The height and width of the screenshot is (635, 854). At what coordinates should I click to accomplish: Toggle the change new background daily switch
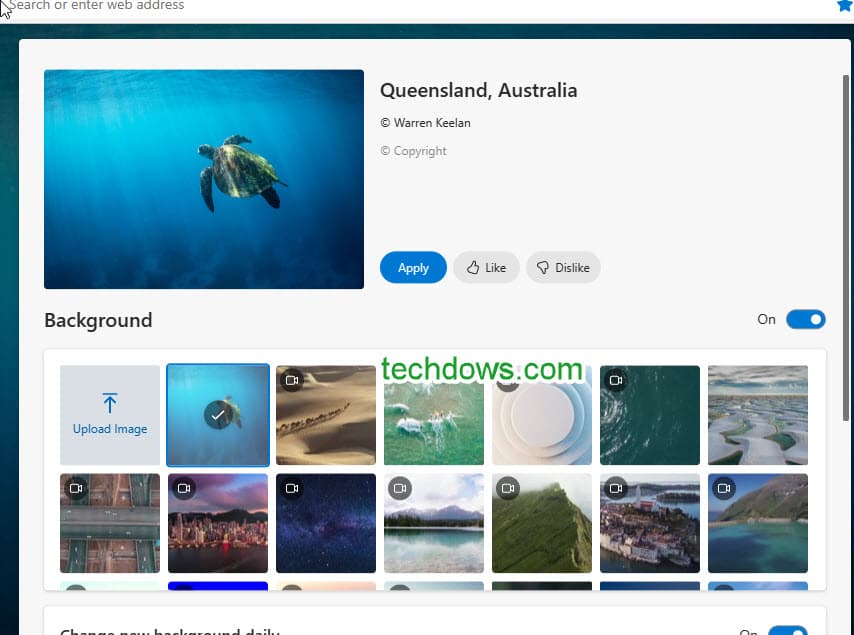point(787,630)
